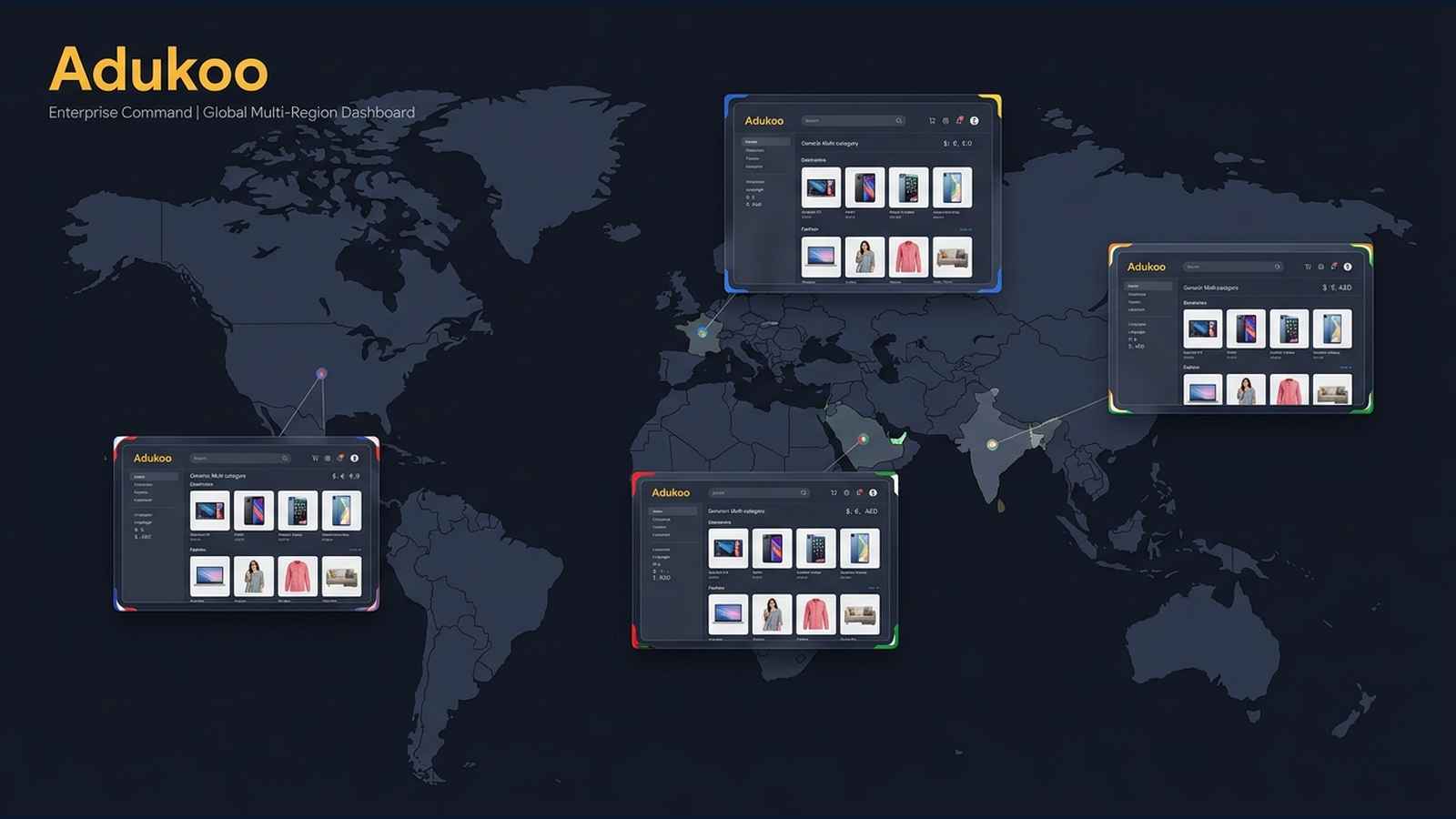Open the profile avatar in the Middle East window

(873, 492)
